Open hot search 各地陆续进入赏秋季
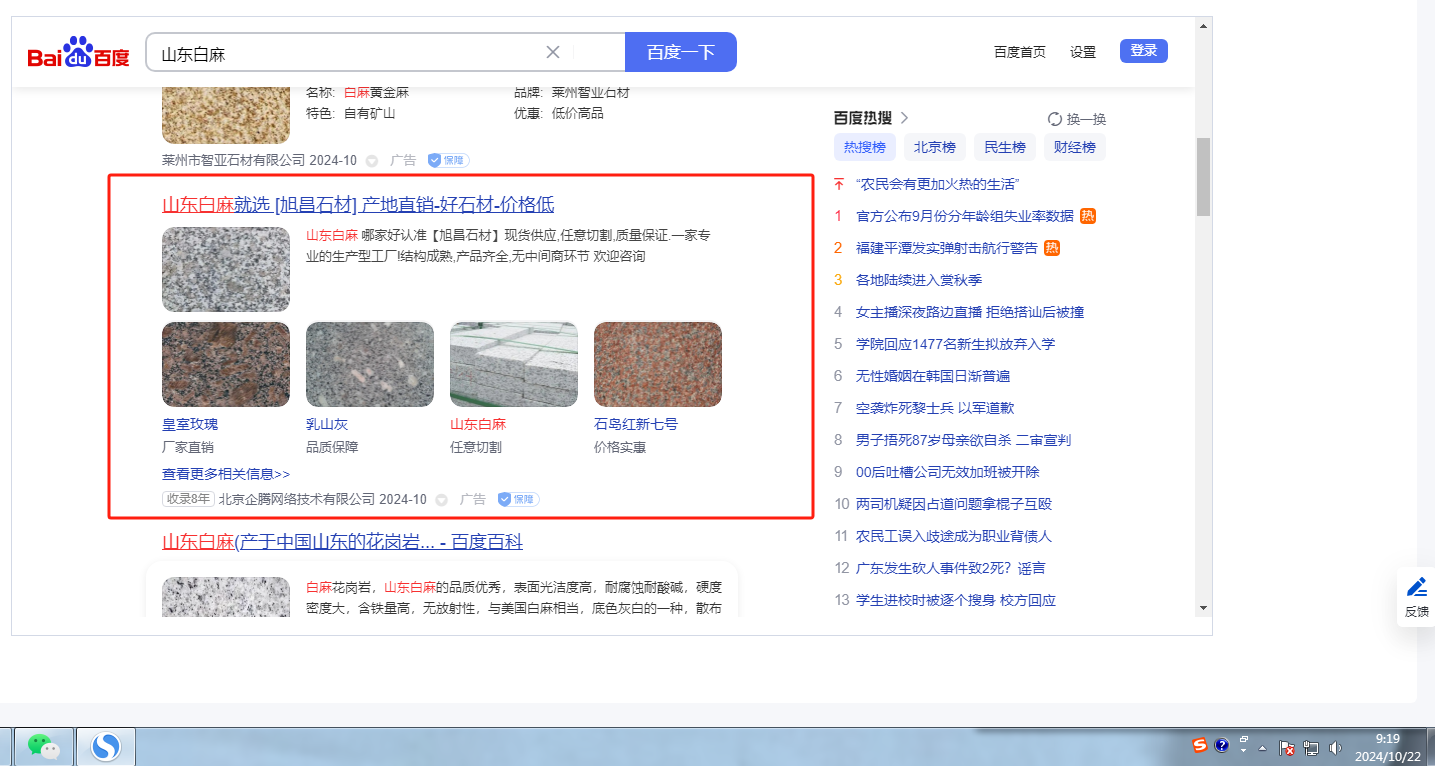The width and height of the screenshot is (1435, 766). pyautogui.click(x=919, y=280)
